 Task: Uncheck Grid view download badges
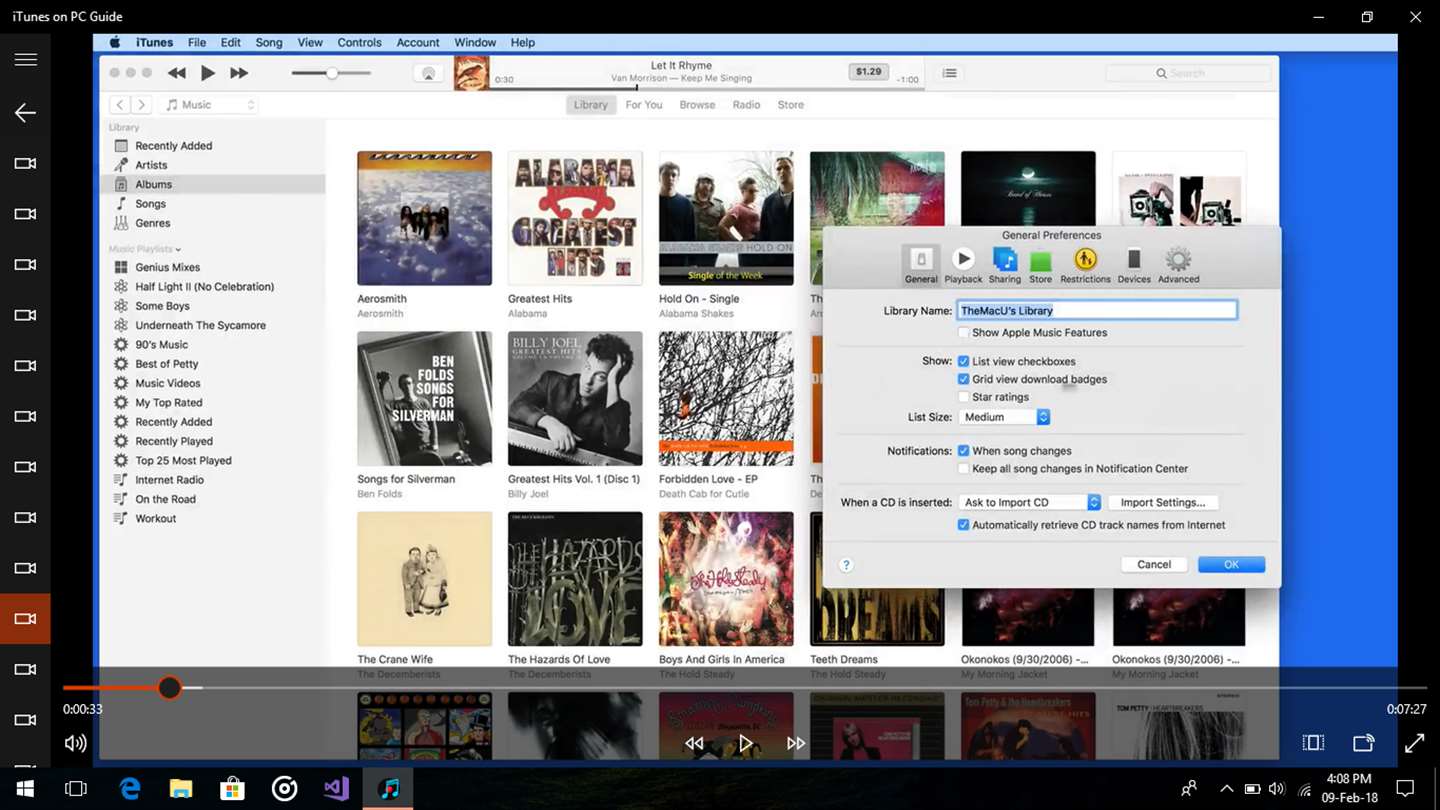(x=963, y=379)
